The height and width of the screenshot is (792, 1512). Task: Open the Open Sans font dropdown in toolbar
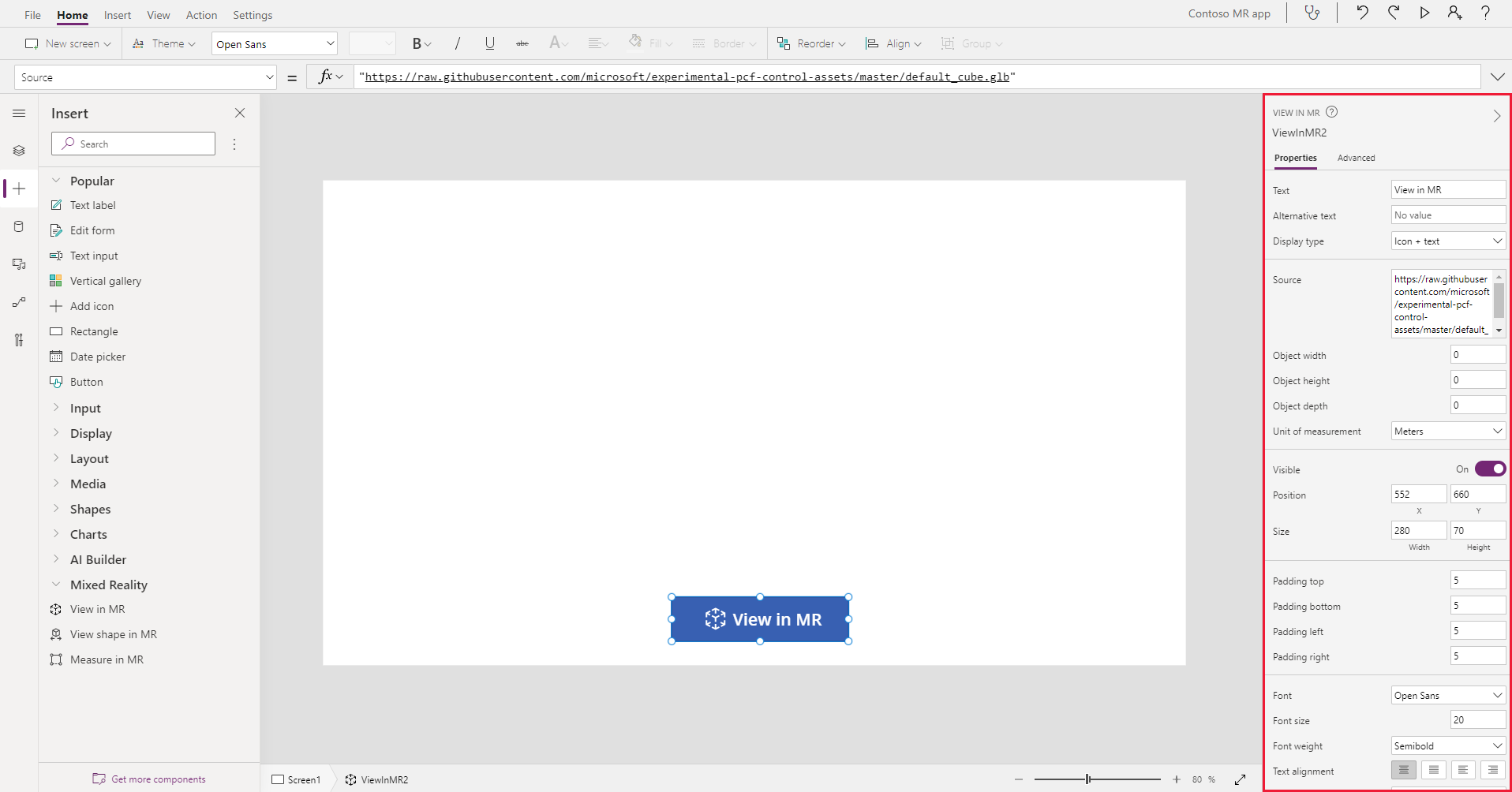coord(275,44)
